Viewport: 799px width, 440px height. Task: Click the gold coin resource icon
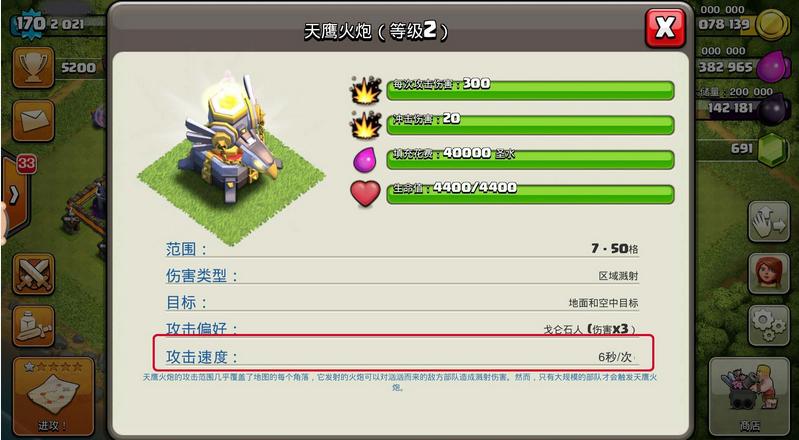[x=773, y=24]
